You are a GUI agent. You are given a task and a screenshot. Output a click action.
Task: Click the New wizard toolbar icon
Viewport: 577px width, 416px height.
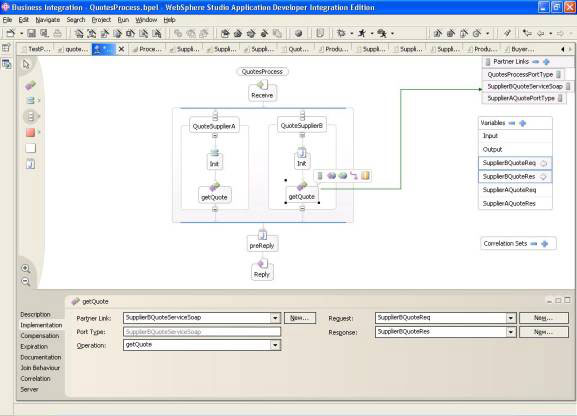(x=10, y=34)
